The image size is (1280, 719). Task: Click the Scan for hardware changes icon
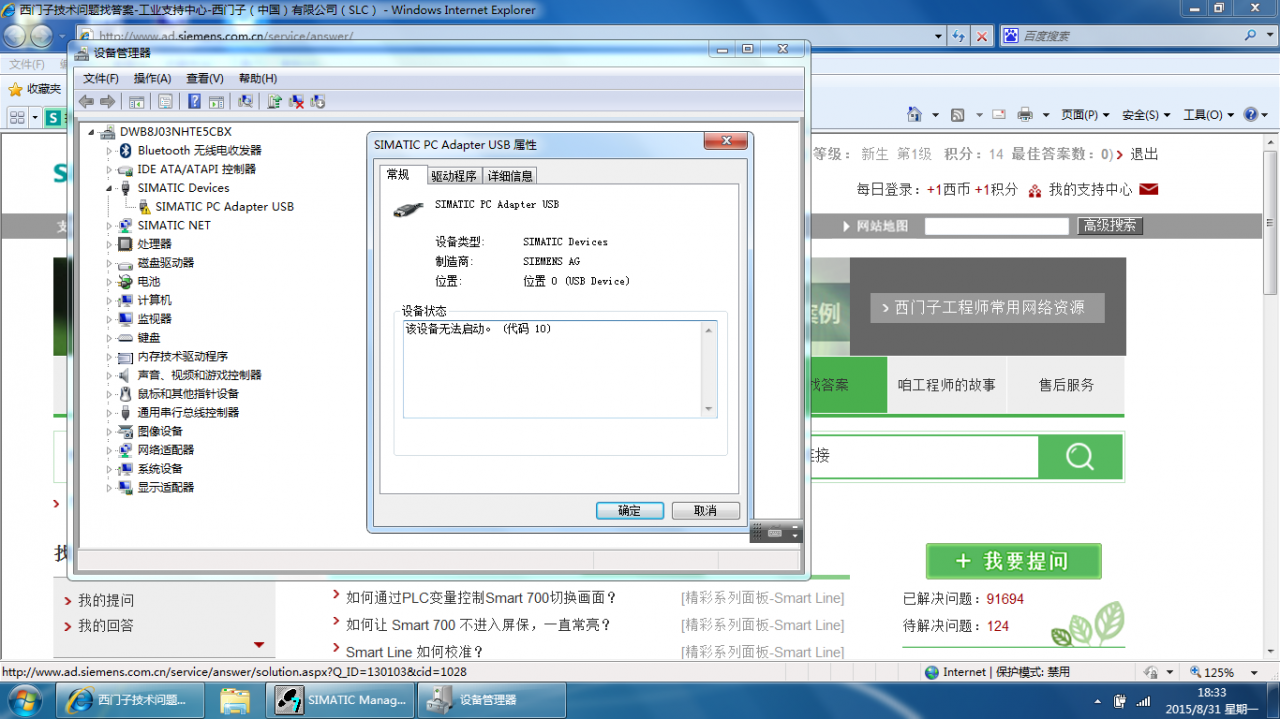point(245,101)
